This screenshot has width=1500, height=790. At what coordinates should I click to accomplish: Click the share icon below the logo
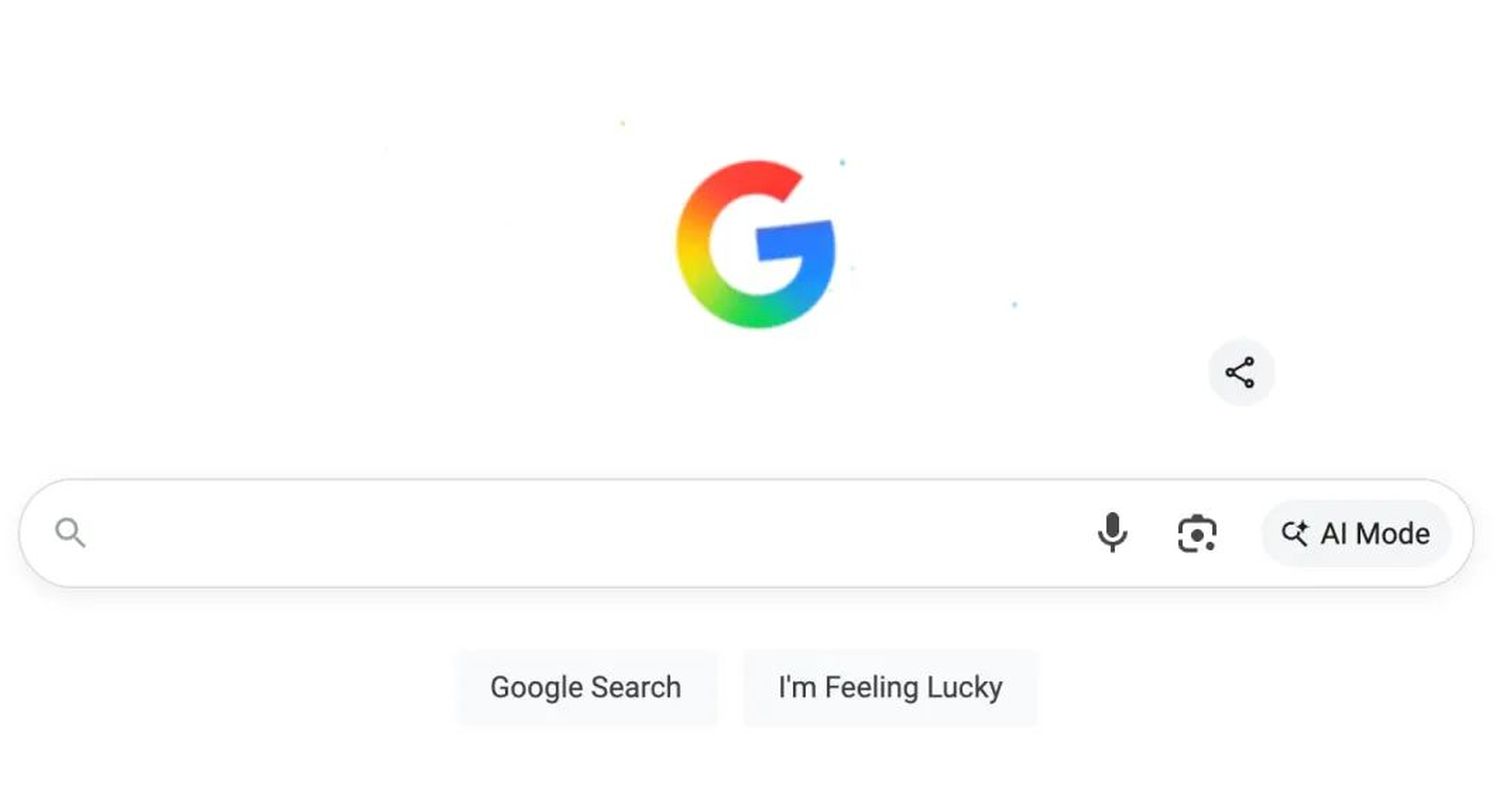click(x=1240, y=372)
